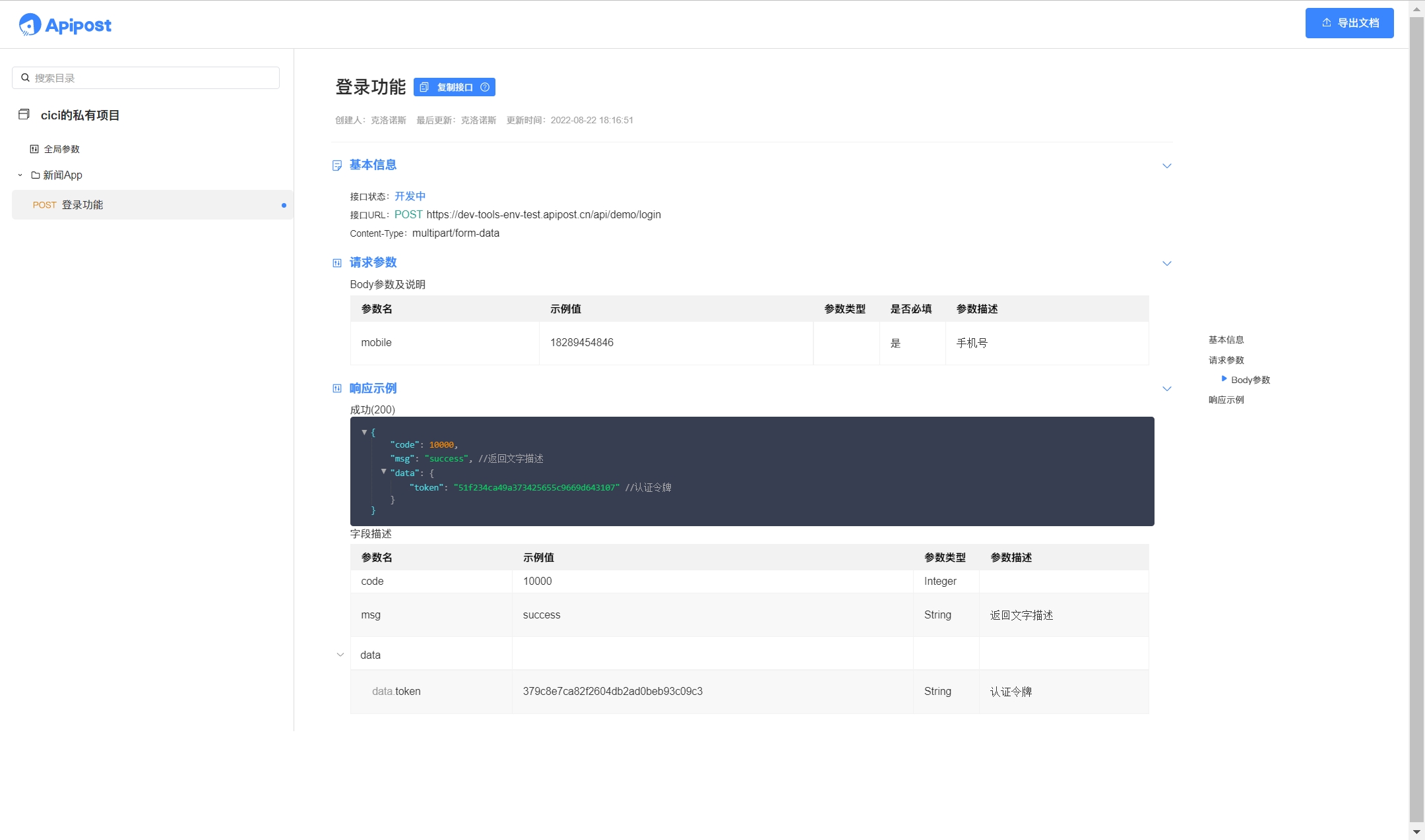
Task: Click the 请求参数 section icon
Action: [337, 263]
